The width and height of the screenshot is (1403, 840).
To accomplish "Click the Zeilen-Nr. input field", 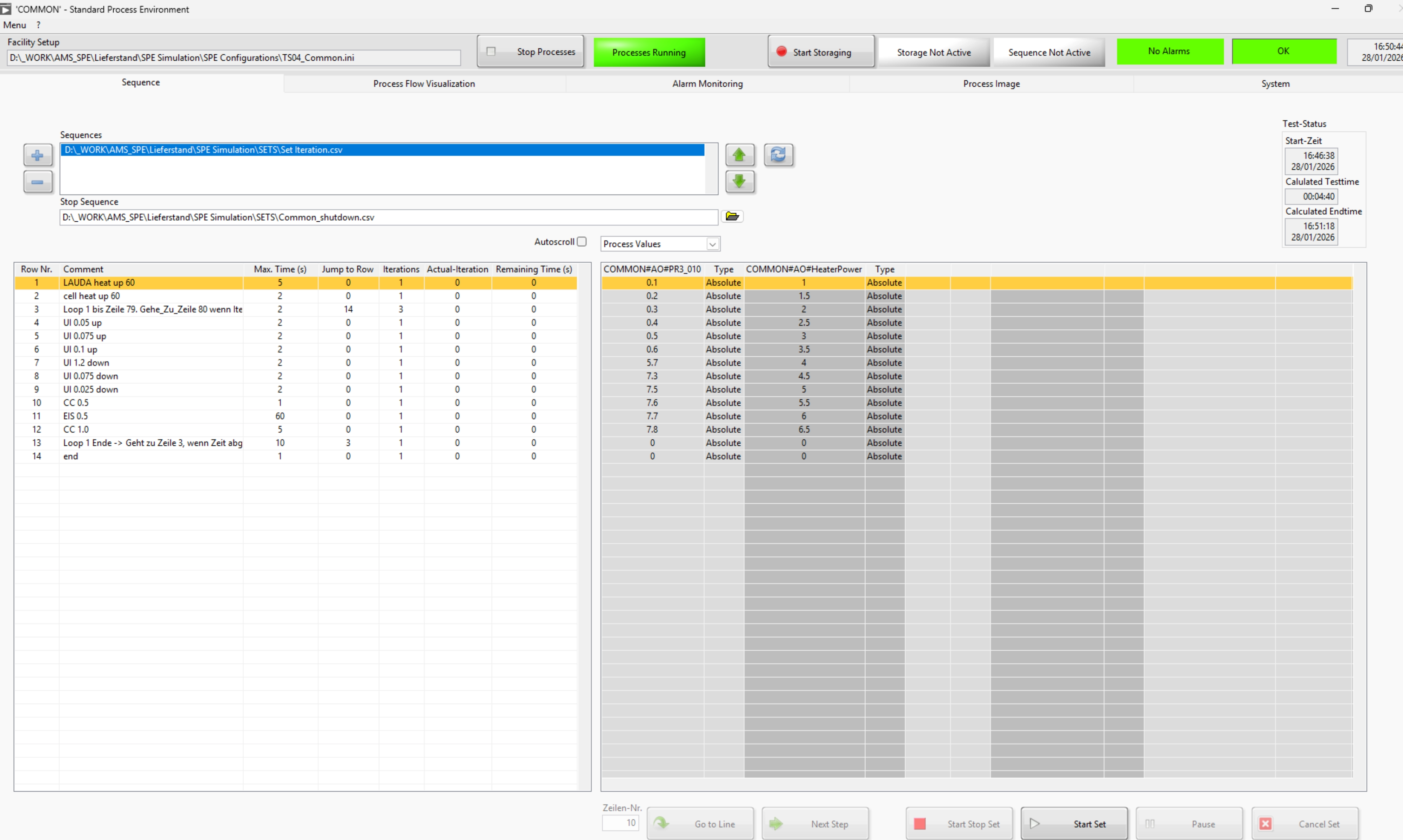I will 620,822.
